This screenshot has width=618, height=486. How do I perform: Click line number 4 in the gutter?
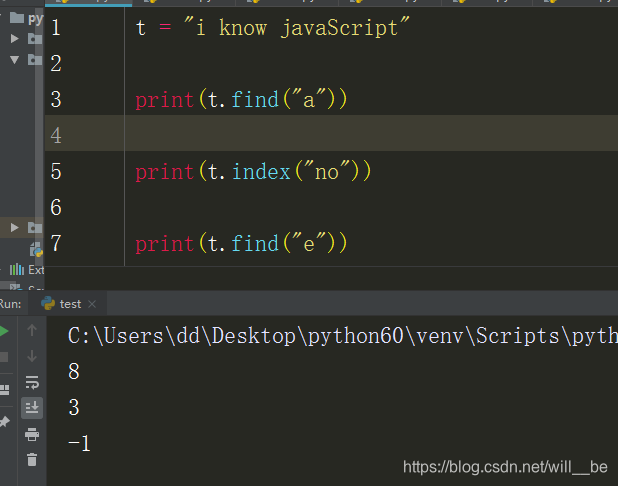[56, 135]
